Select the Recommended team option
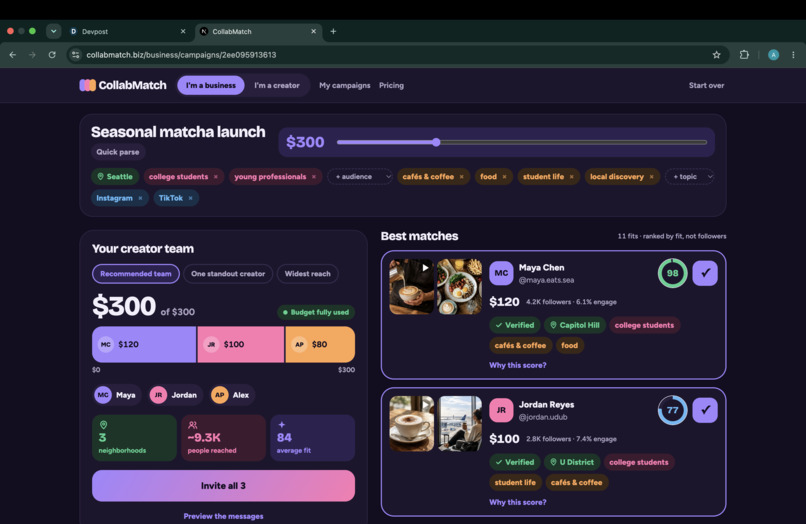806x524 pixels. 136,274
